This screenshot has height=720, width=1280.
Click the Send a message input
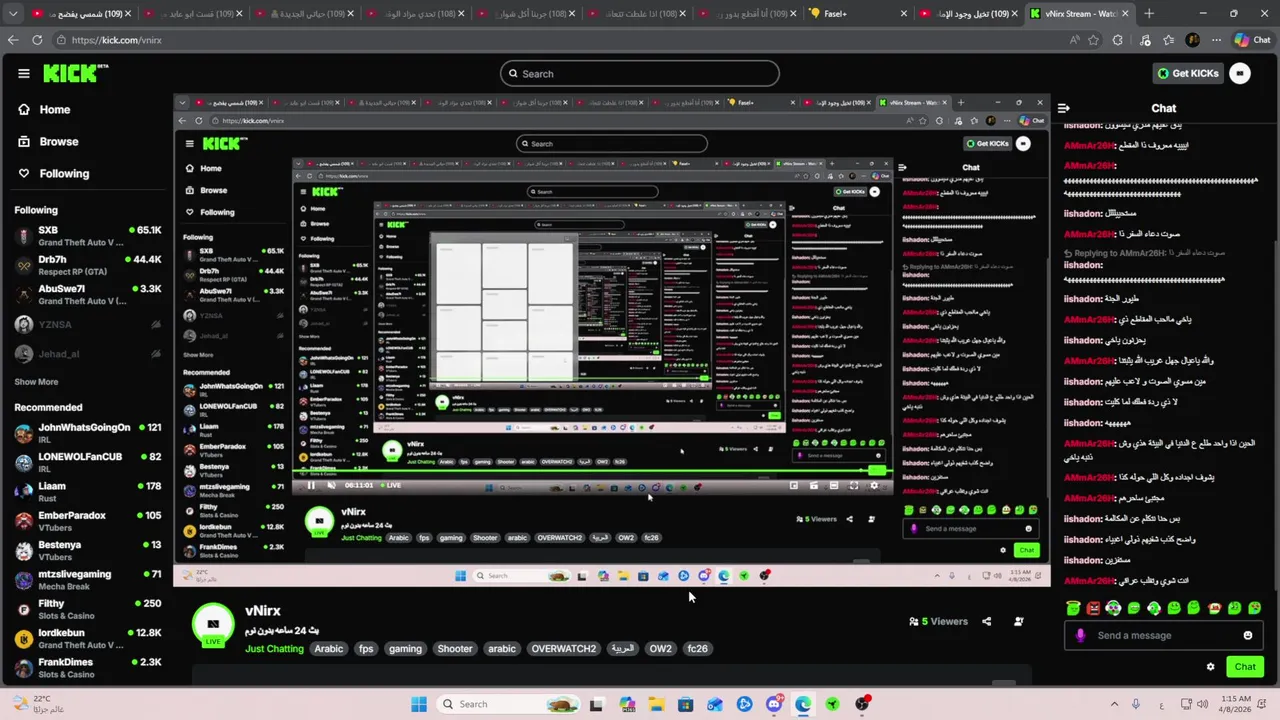click(x=1162, y=635)
